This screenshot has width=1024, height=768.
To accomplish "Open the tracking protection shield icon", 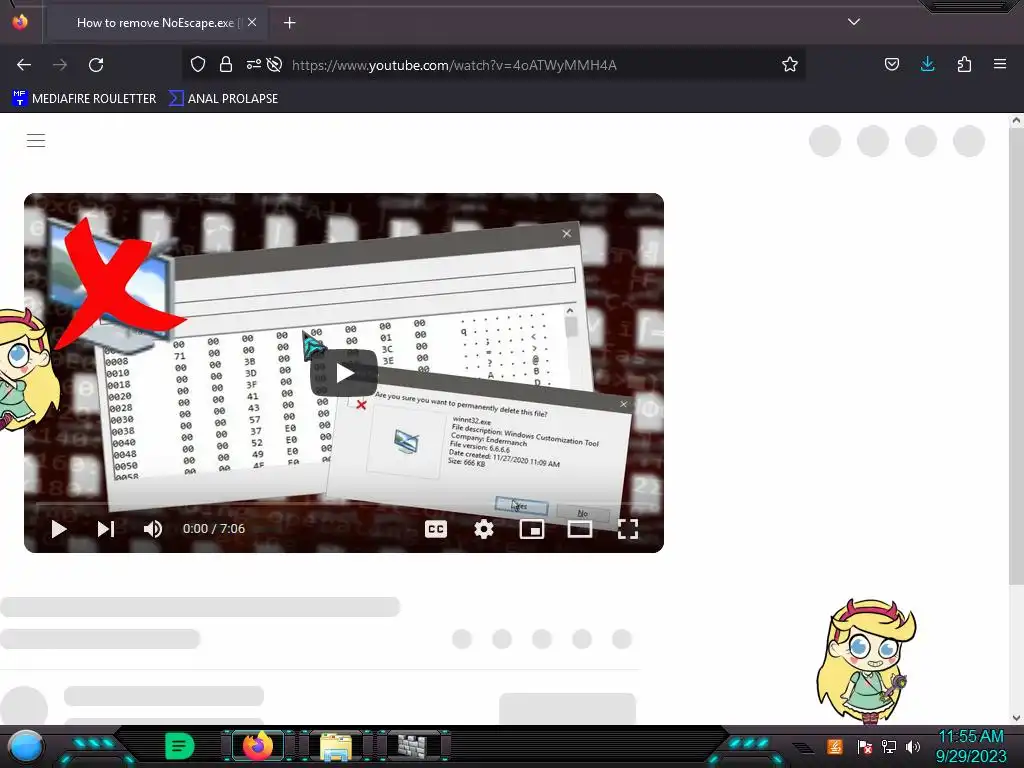I will click(x=198, y=64).
